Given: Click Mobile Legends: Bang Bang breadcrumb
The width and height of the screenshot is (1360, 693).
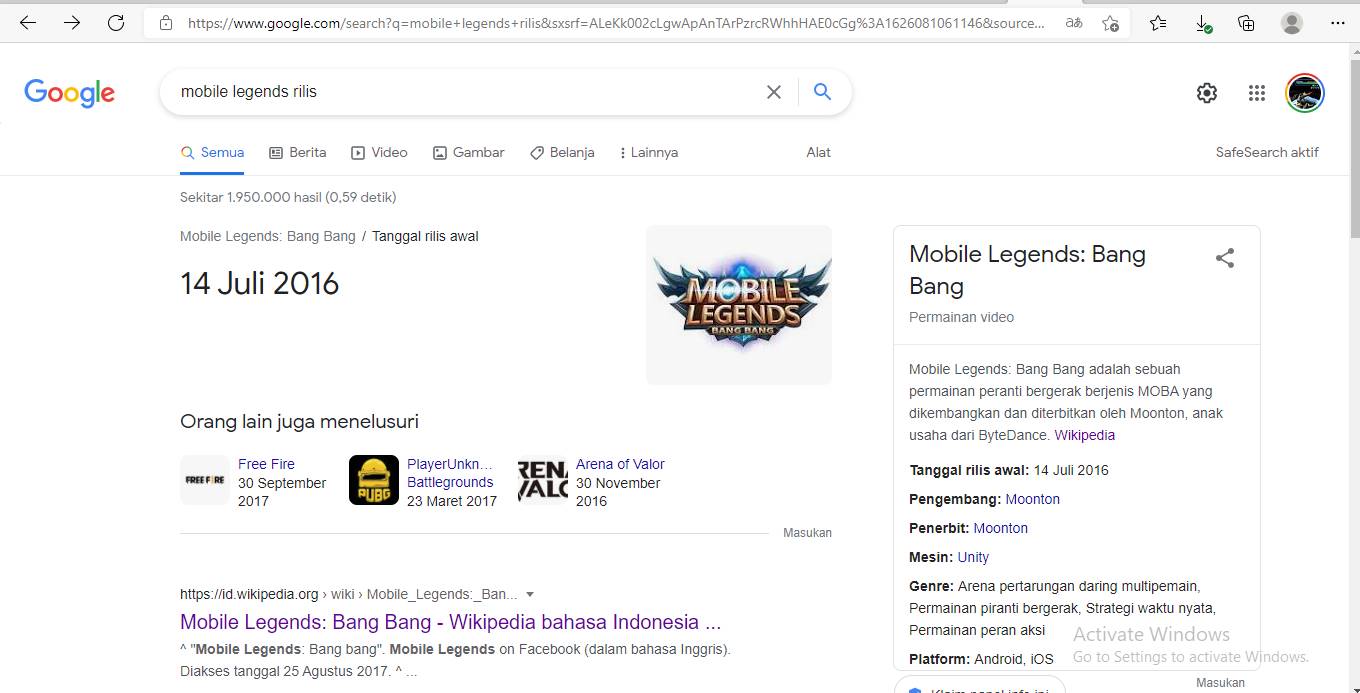Looking at the screenshot, I should [268, 237].
